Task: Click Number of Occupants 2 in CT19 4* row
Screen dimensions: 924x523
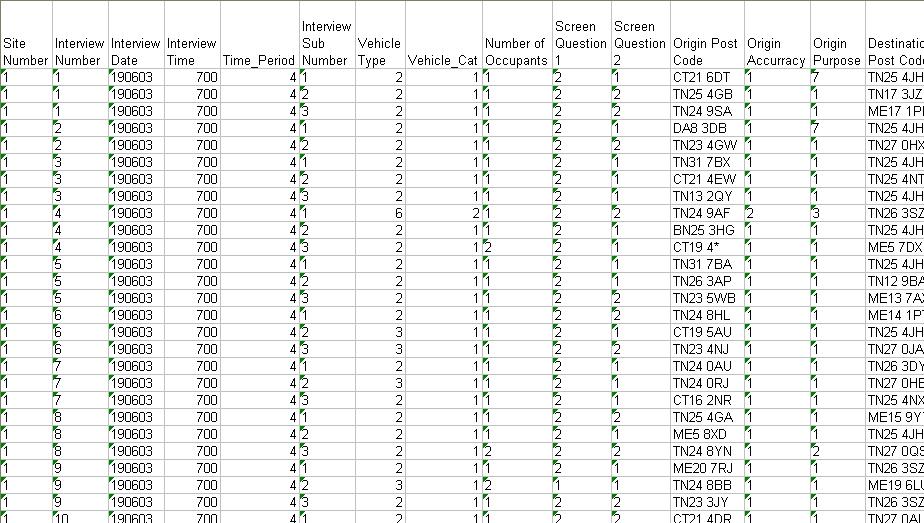Action: [517, 247]
